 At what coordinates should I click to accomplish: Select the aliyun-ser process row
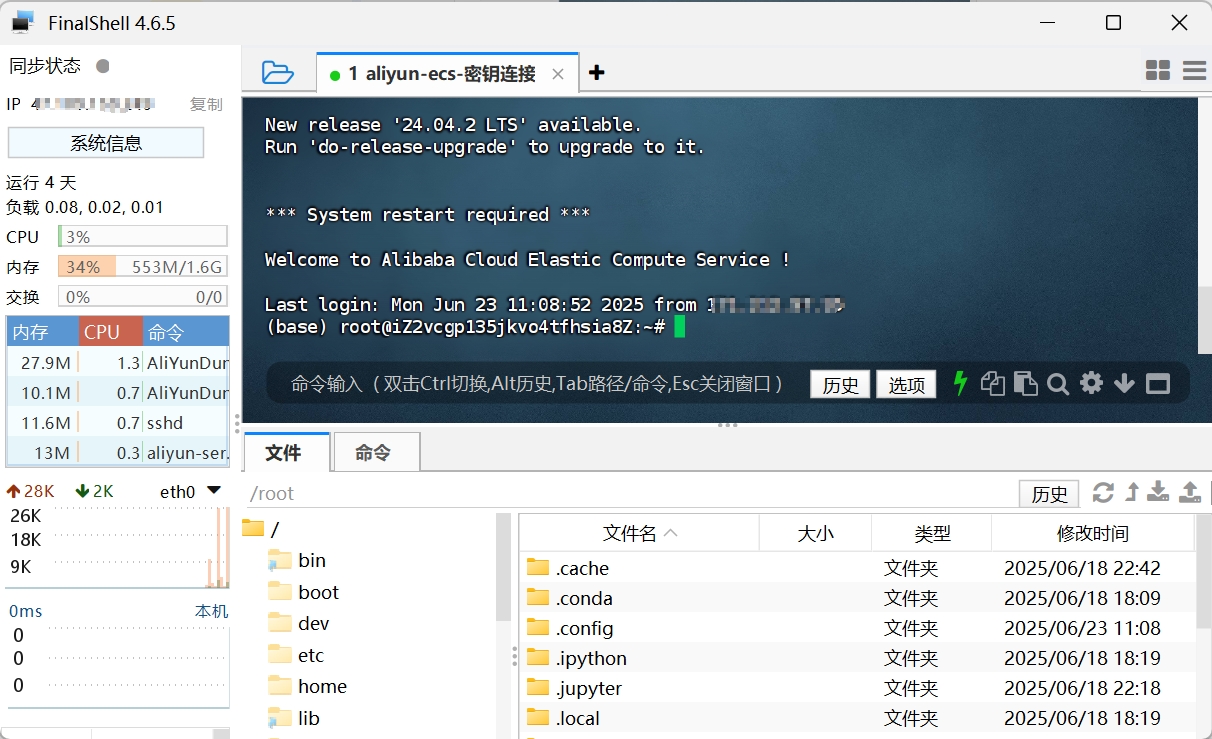click(118, 453)
